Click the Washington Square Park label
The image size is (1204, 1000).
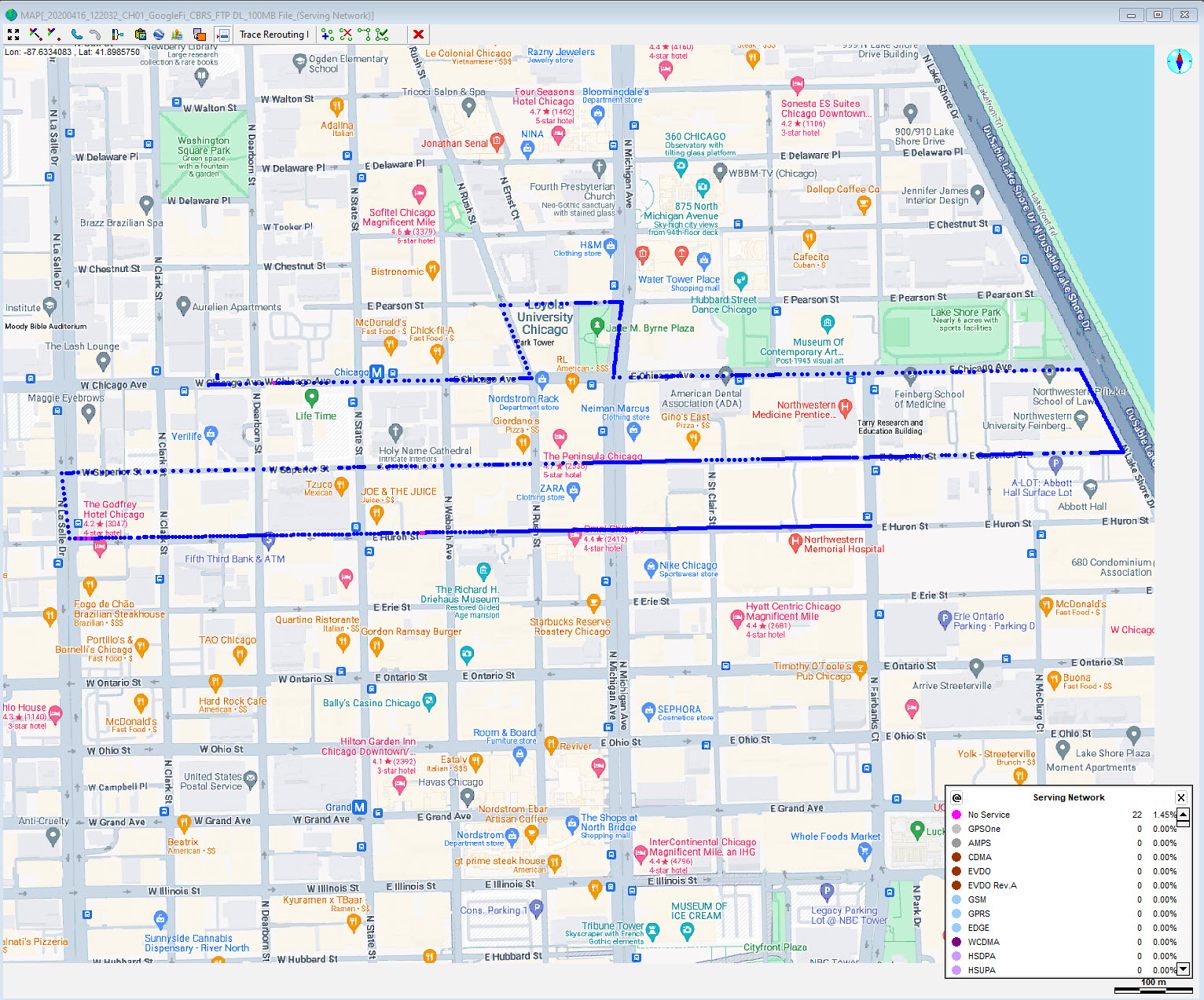pyautogui.click(x=204, y=145)
